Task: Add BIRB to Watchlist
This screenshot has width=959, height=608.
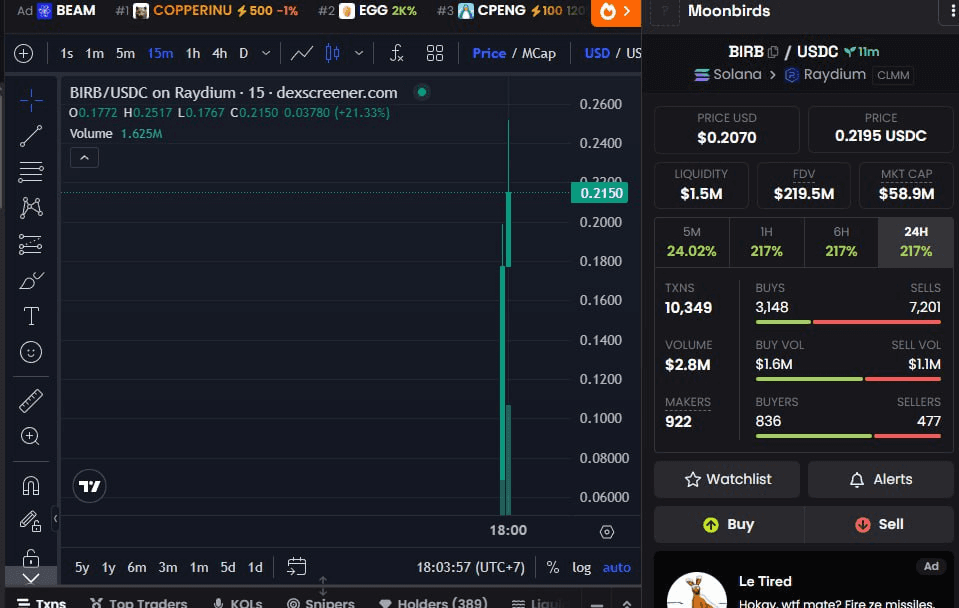Action: (x=727, y=480)
